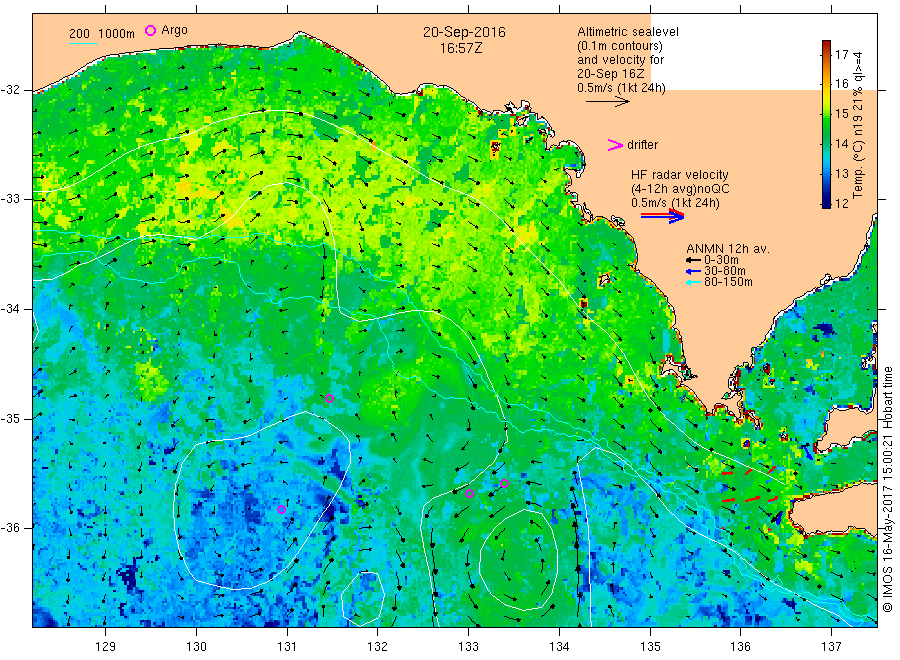Screen dimensions: 900x660
Task: Click the 'ANMN 12h av.' legend heading
Action: click(728, 249)
